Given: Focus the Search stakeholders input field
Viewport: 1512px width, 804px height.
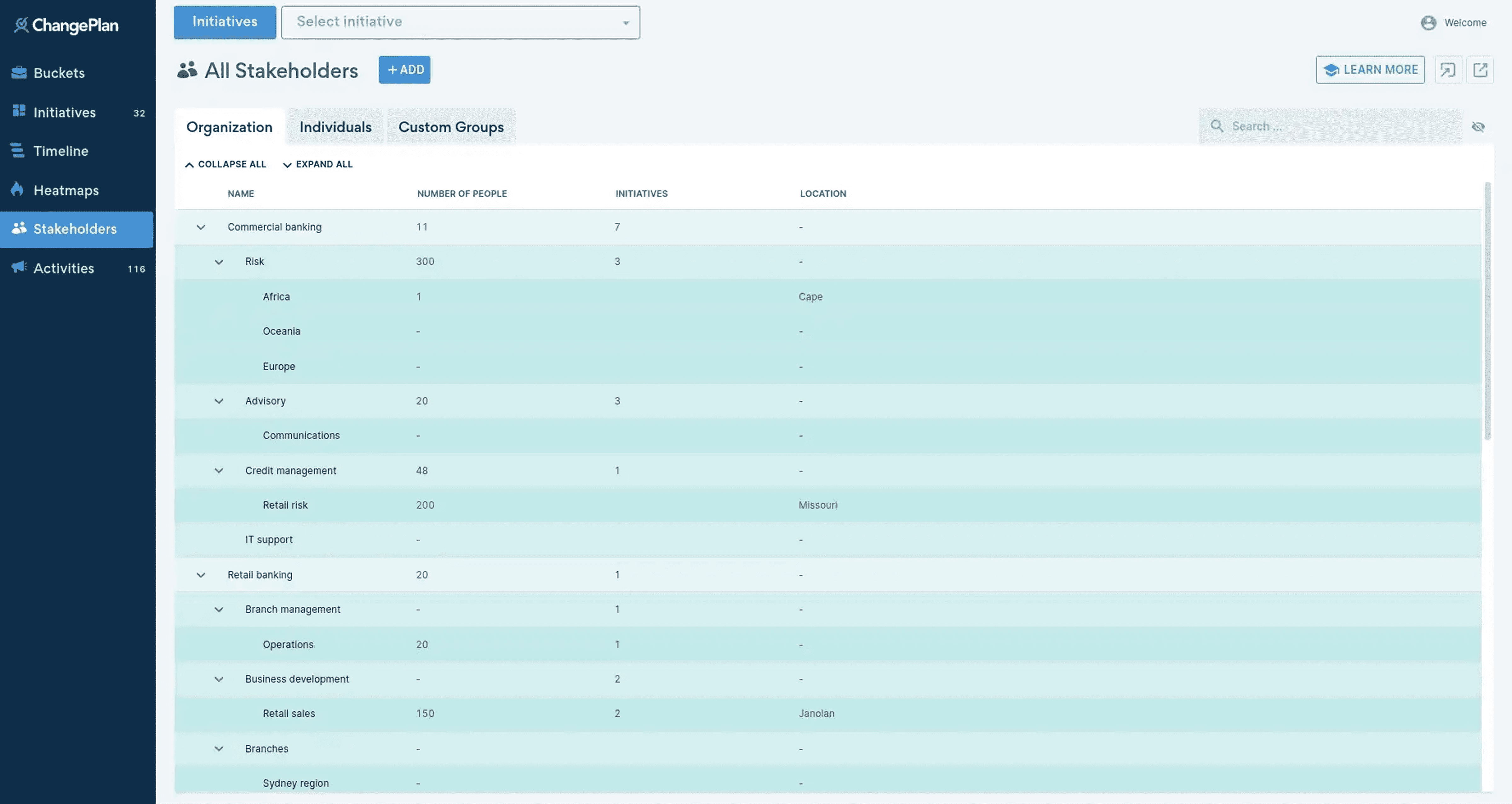Looking at the screenshot, I should pos(1338,126).
